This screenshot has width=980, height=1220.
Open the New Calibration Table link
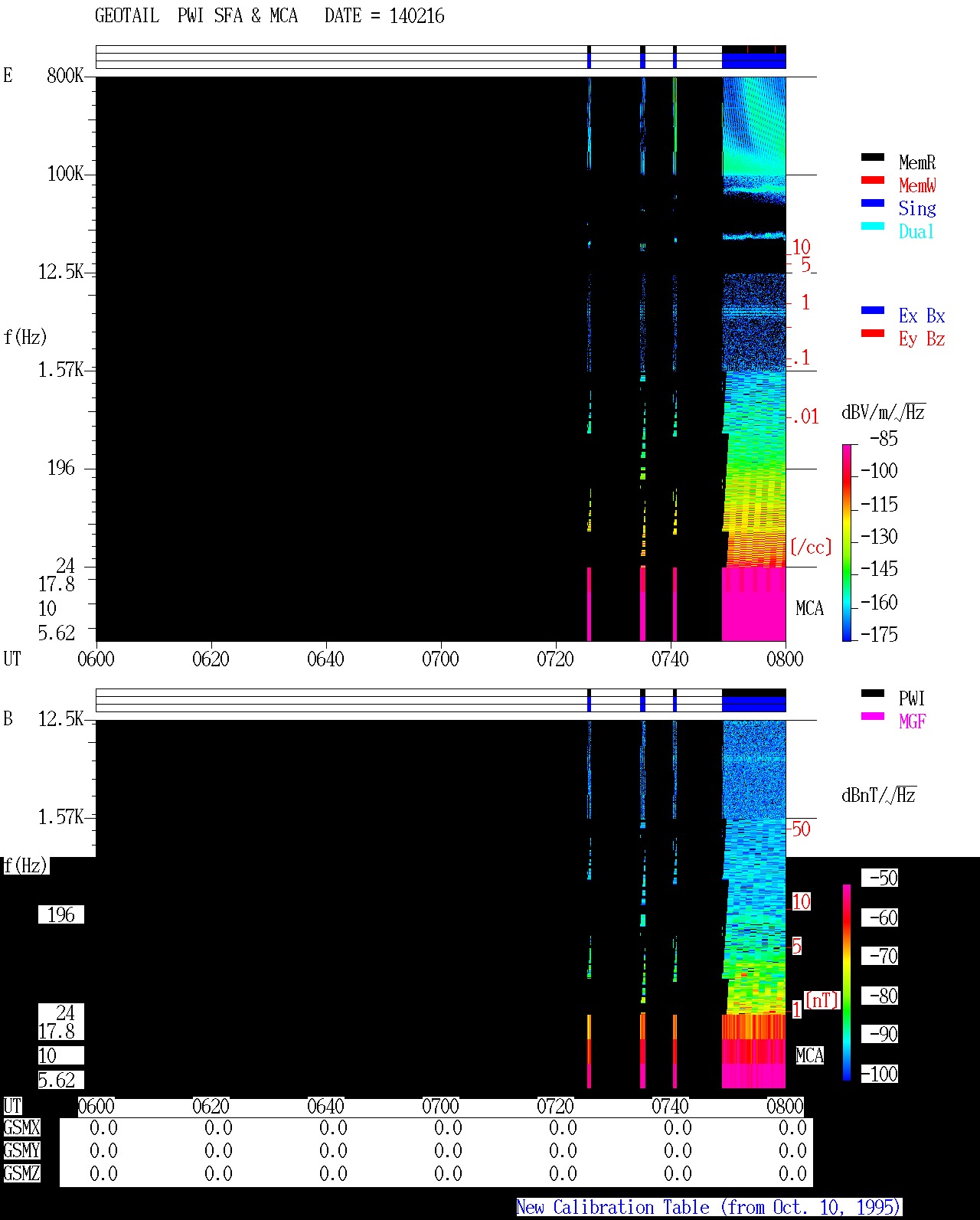pos(709,1208)
